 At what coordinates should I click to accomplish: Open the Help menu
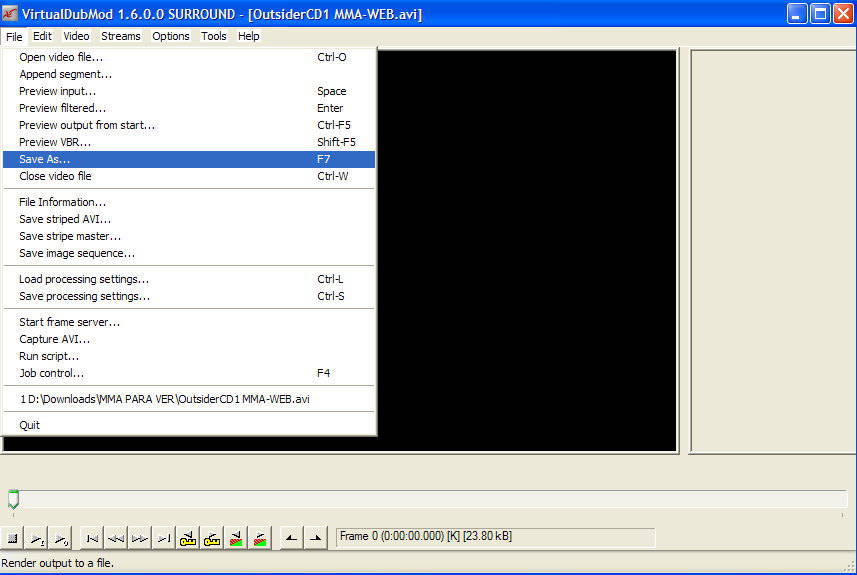point(248,36)
